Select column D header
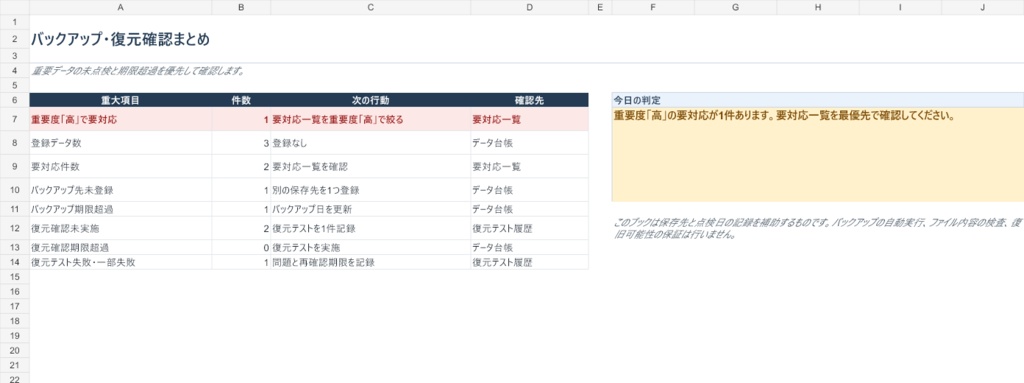 529,7
